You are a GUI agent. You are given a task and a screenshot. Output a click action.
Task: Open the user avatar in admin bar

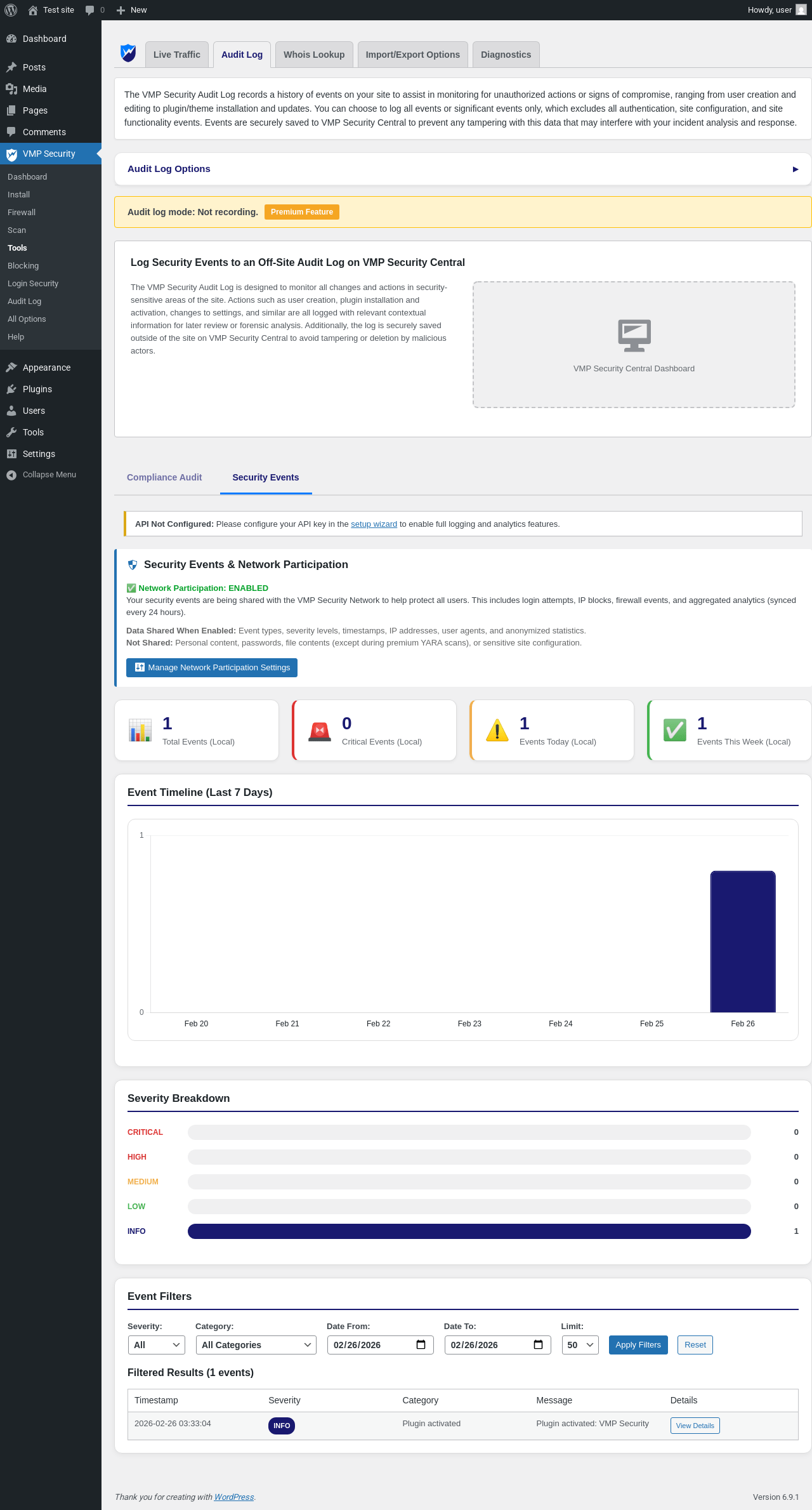(801, 10)
